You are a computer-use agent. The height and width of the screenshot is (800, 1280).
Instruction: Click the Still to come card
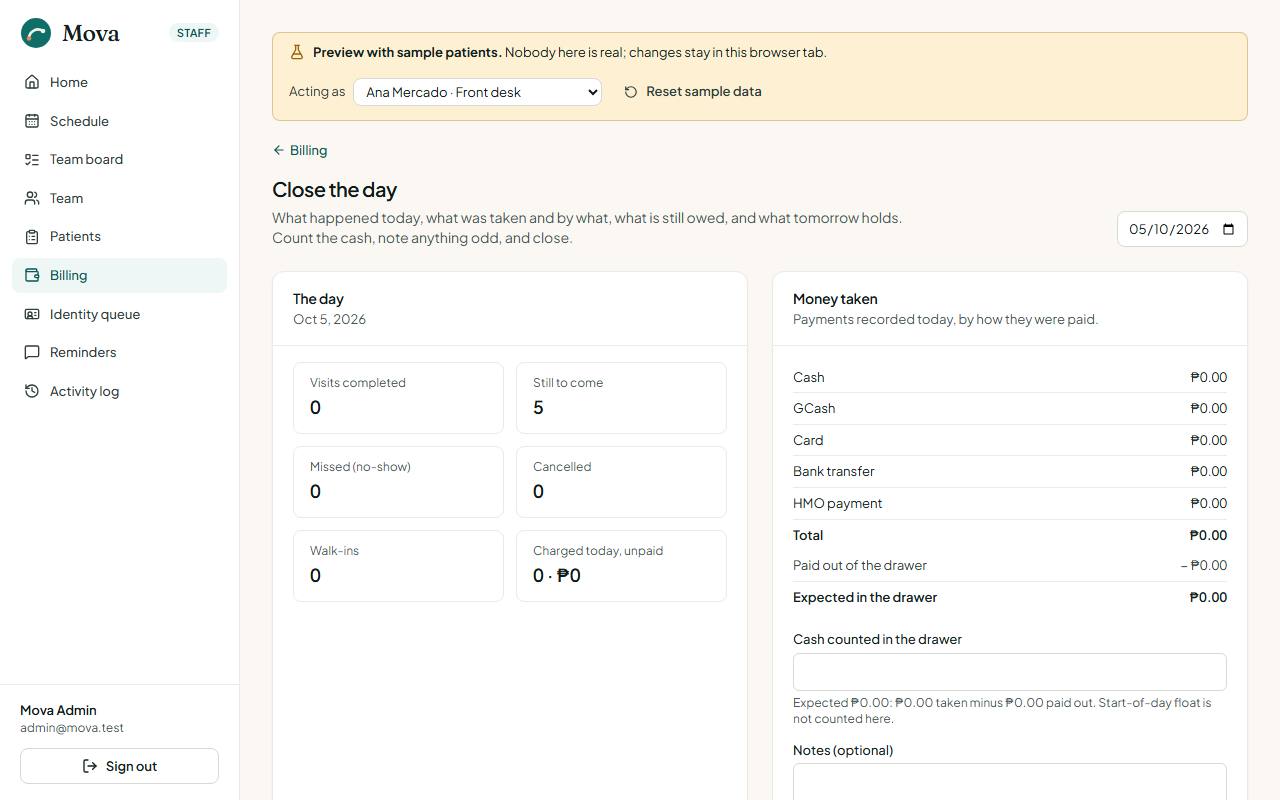621,398
